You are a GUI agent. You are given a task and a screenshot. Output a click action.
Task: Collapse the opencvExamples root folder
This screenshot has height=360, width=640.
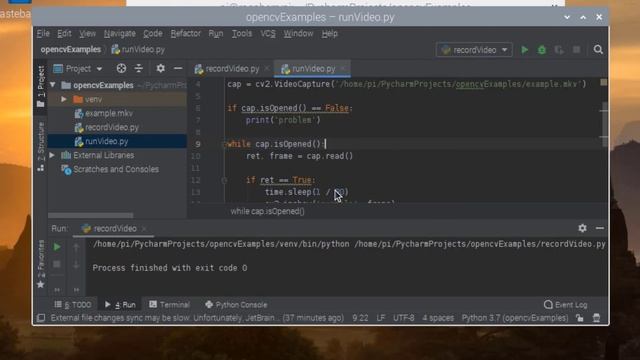click(x=53, y=85)
